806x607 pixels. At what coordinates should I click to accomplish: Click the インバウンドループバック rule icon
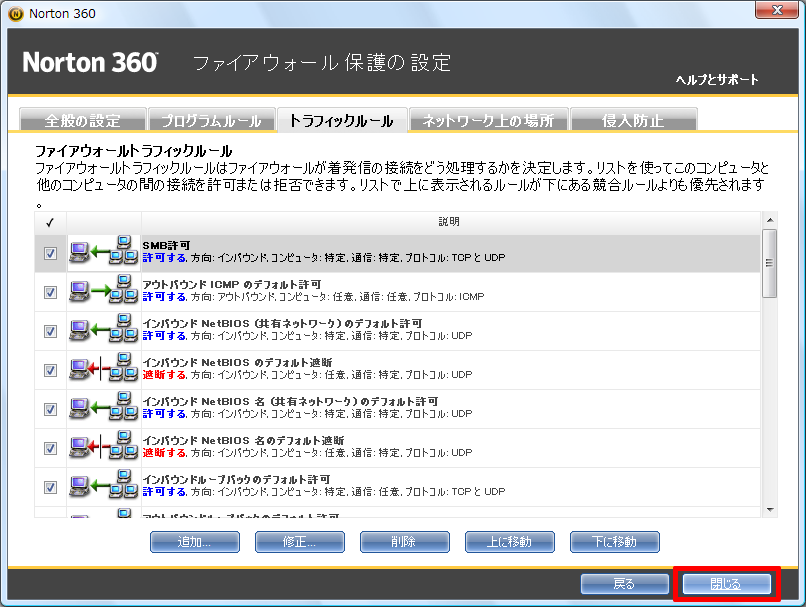click(x=103, y=487)
